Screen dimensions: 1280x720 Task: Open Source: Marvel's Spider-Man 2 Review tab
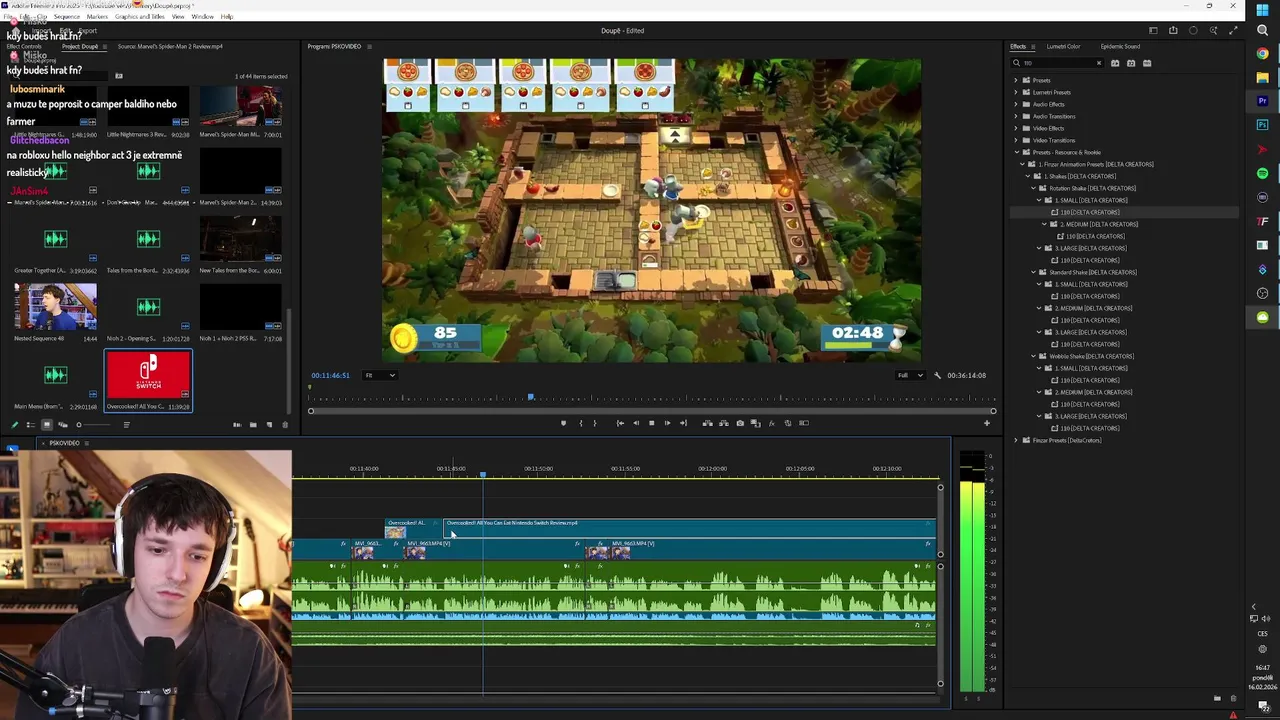[170, 46]
